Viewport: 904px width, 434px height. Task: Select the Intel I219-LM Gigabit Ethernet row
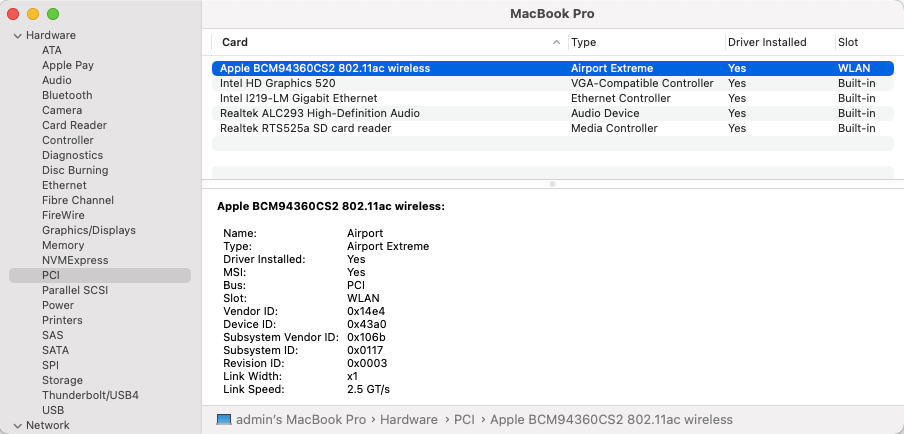click(553, 98)
